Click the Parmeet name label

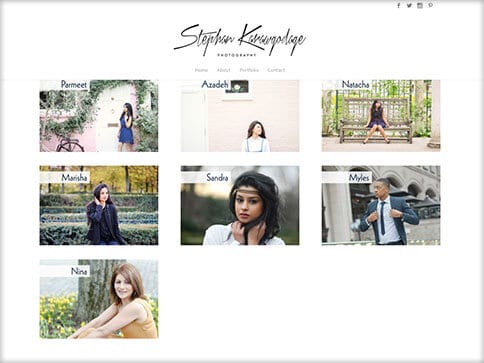click(74, 85)
